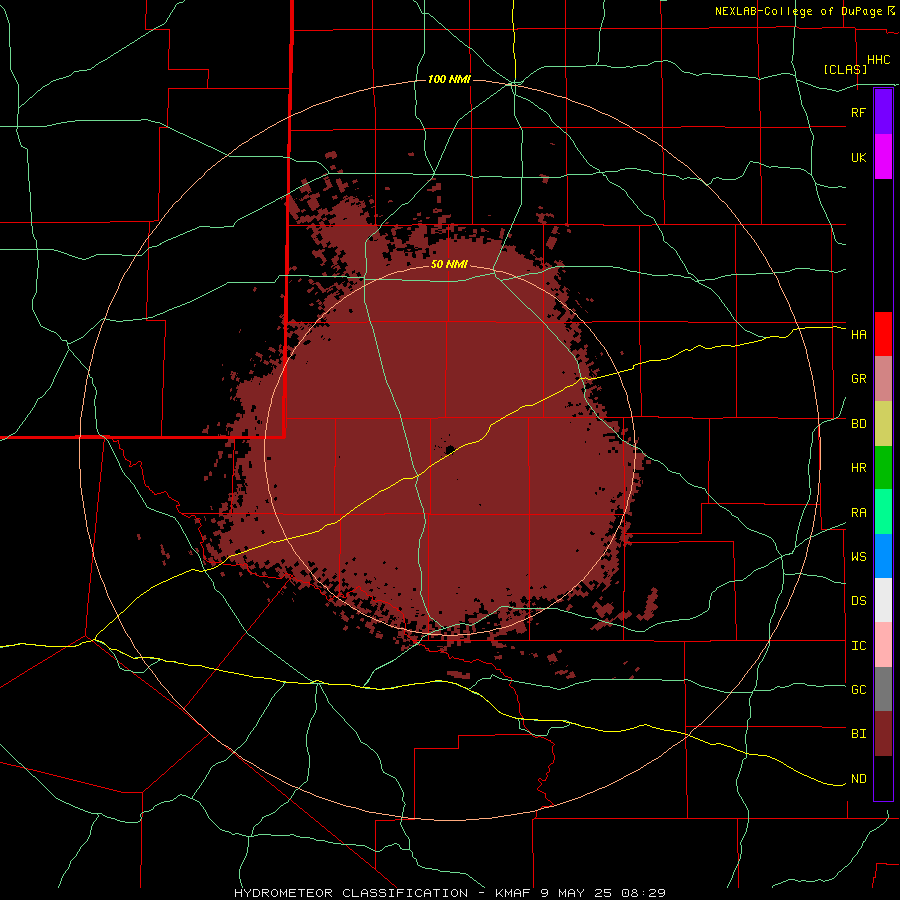900x900 pixels.
Task: Click the 100 NMI range ring label
Action: pos(449,79)
